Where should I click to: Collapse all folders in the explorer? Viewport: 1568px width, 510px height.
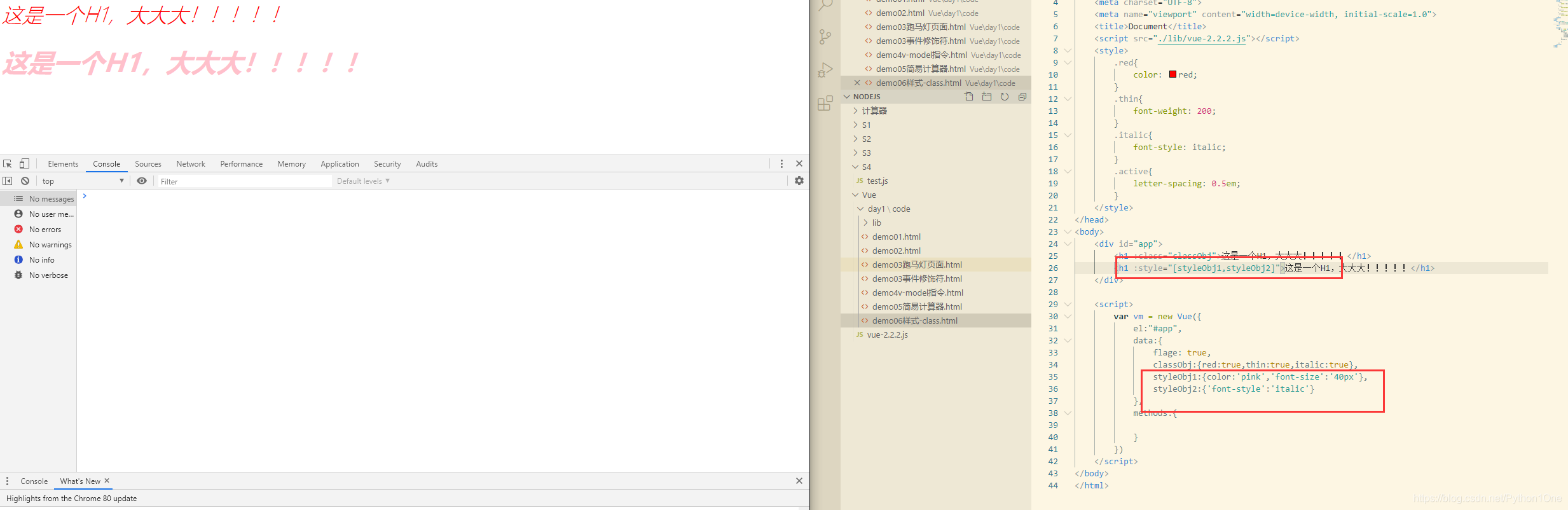[x=1022, y=97]
